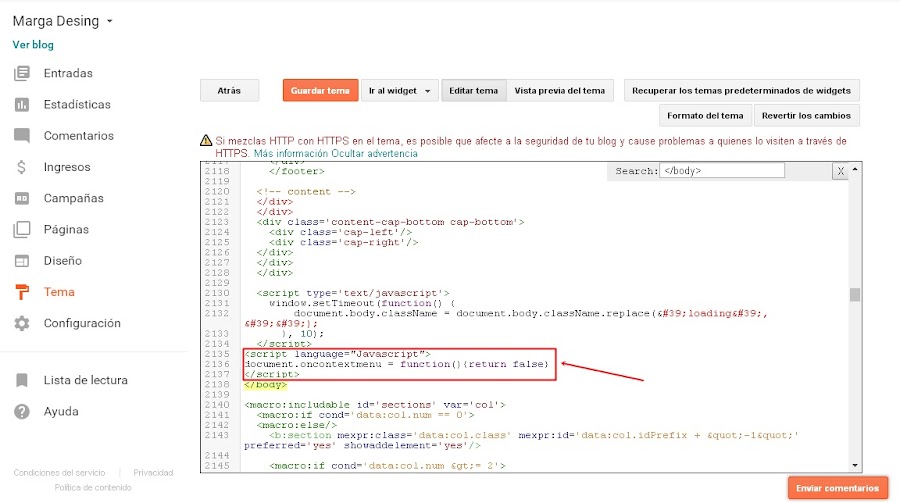Image resolution: width=900 pixels, height=503 pixels.
Task: Click the Tema paint roller icon
Action: tap(22, 292)
